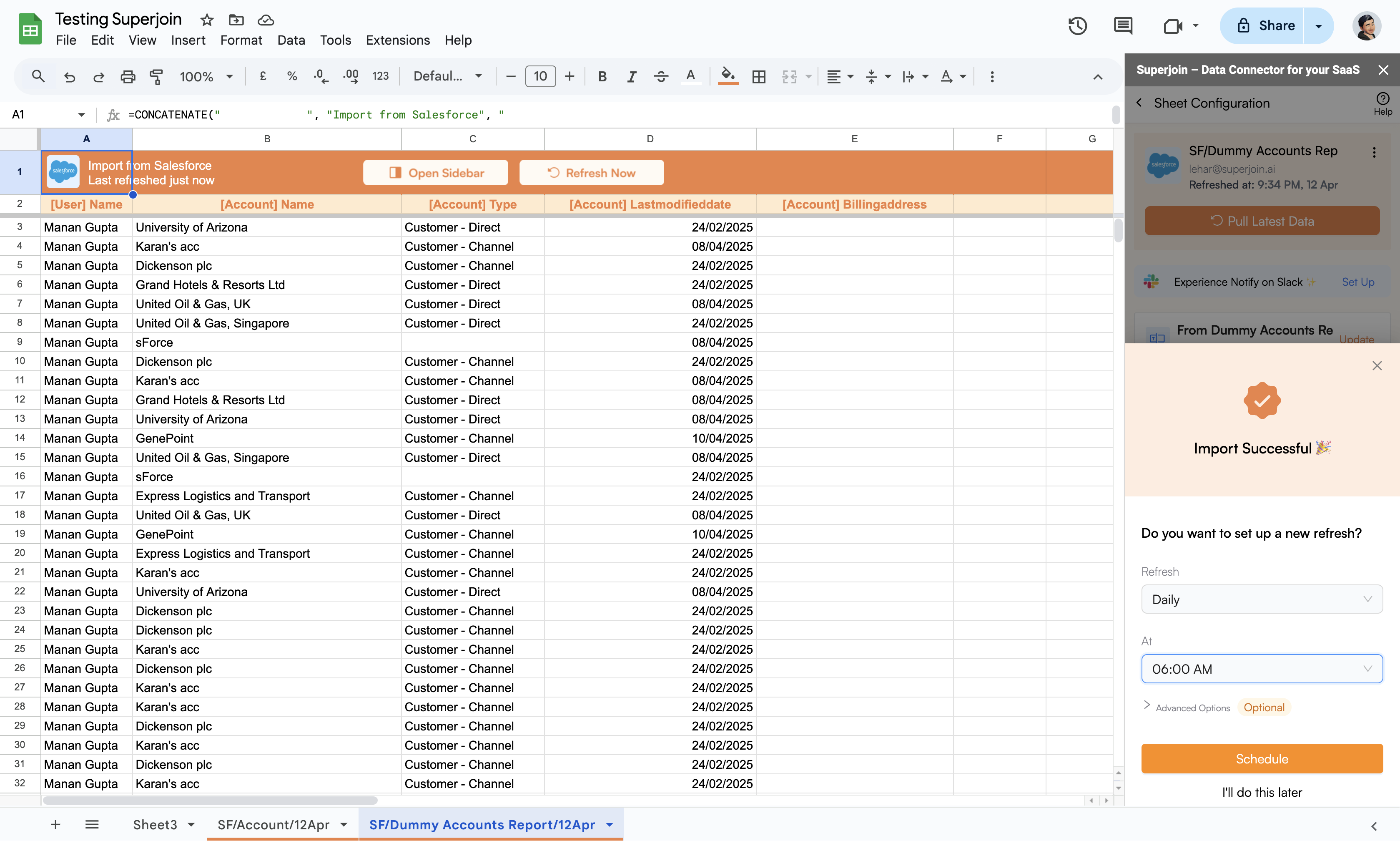Star the Testing Superjoin document

click(207, 20)
